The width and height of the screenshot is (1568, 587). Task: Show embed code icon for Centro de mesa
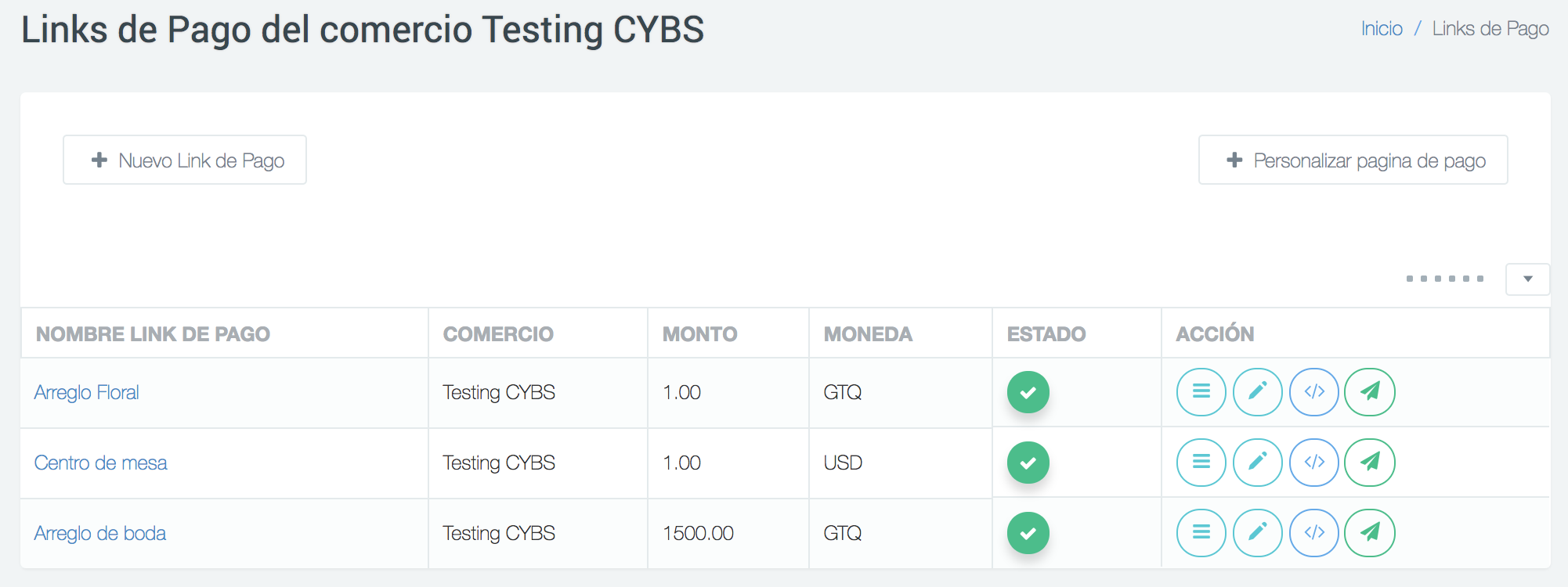tap(1313, 463)
